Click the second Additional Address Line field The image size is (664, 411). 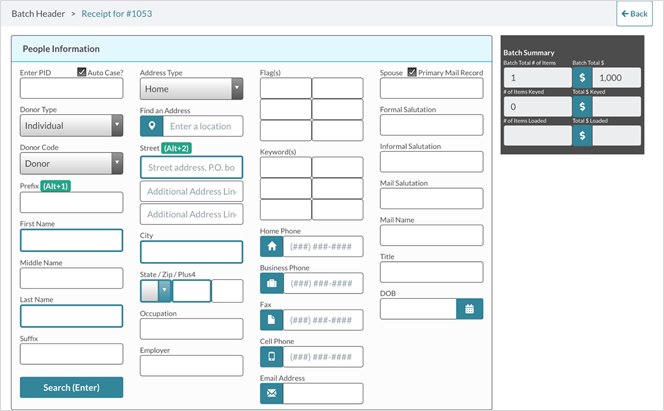[191, 214]
